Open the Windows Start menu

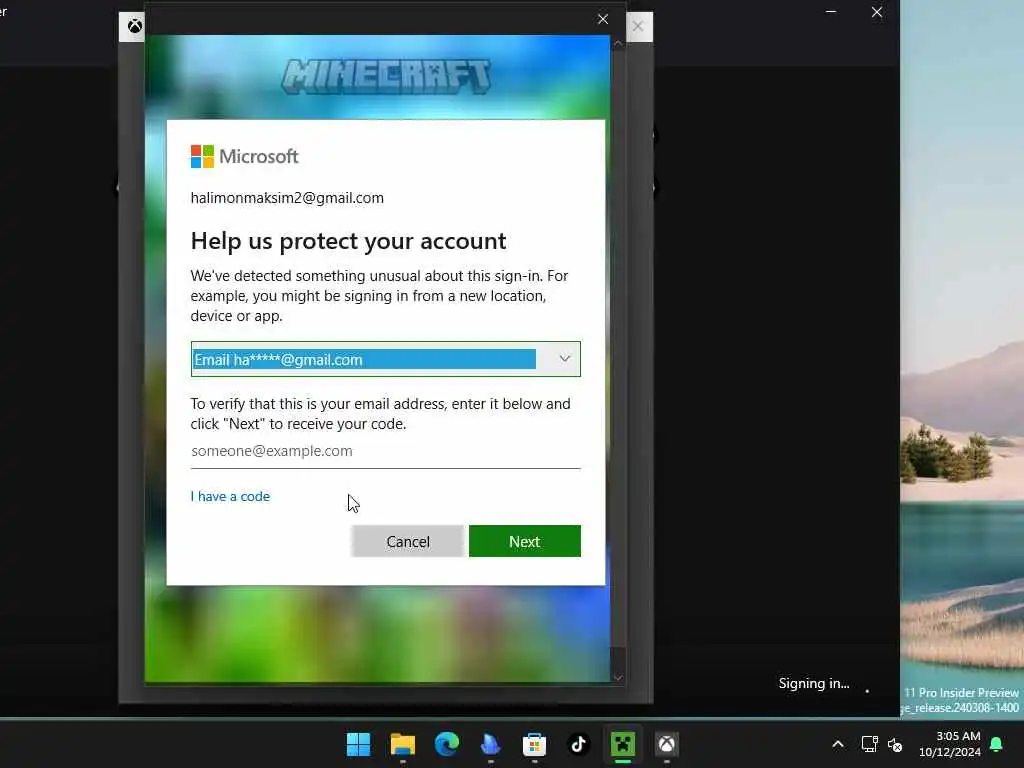point(358,744)
